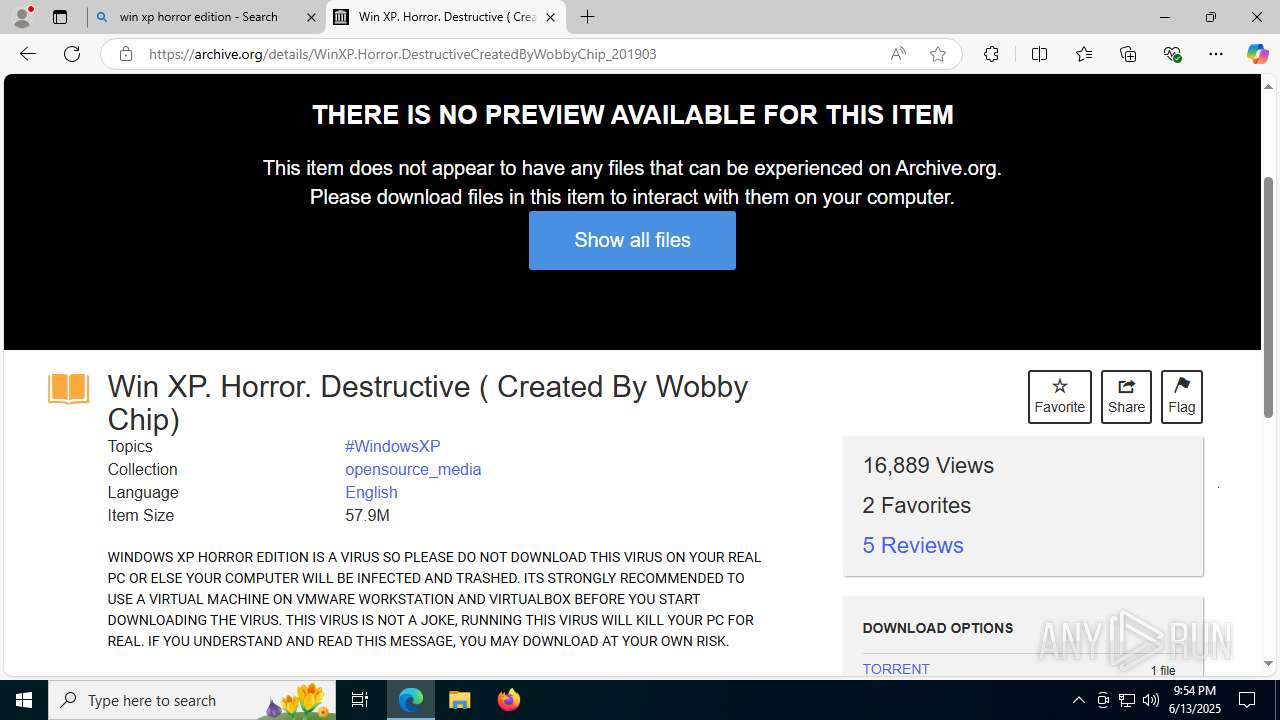Add this page to favorites star
Screen dimensions: 1280x720
point(937,54)
